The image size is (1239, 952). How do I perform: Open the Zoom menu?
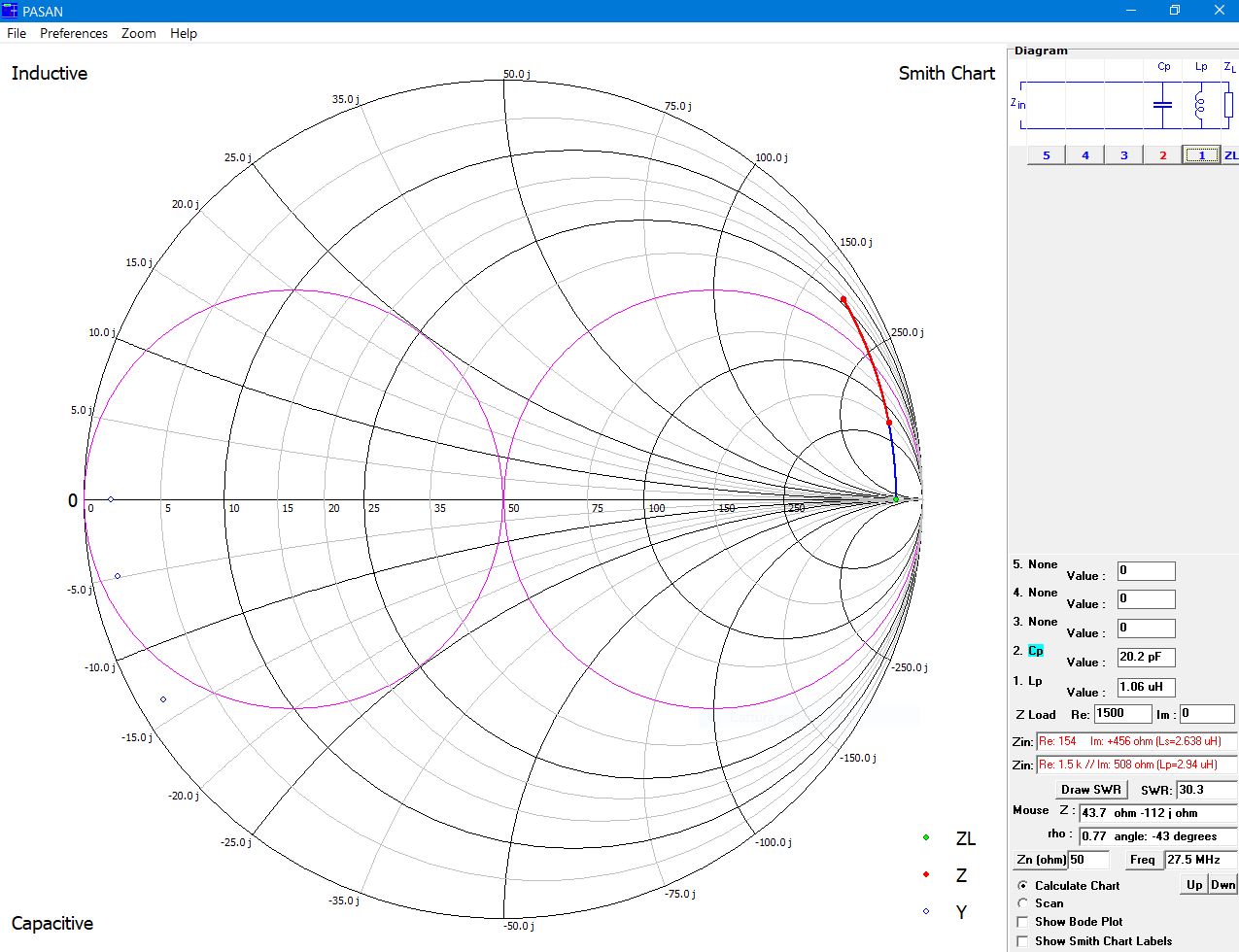point(139,33)
